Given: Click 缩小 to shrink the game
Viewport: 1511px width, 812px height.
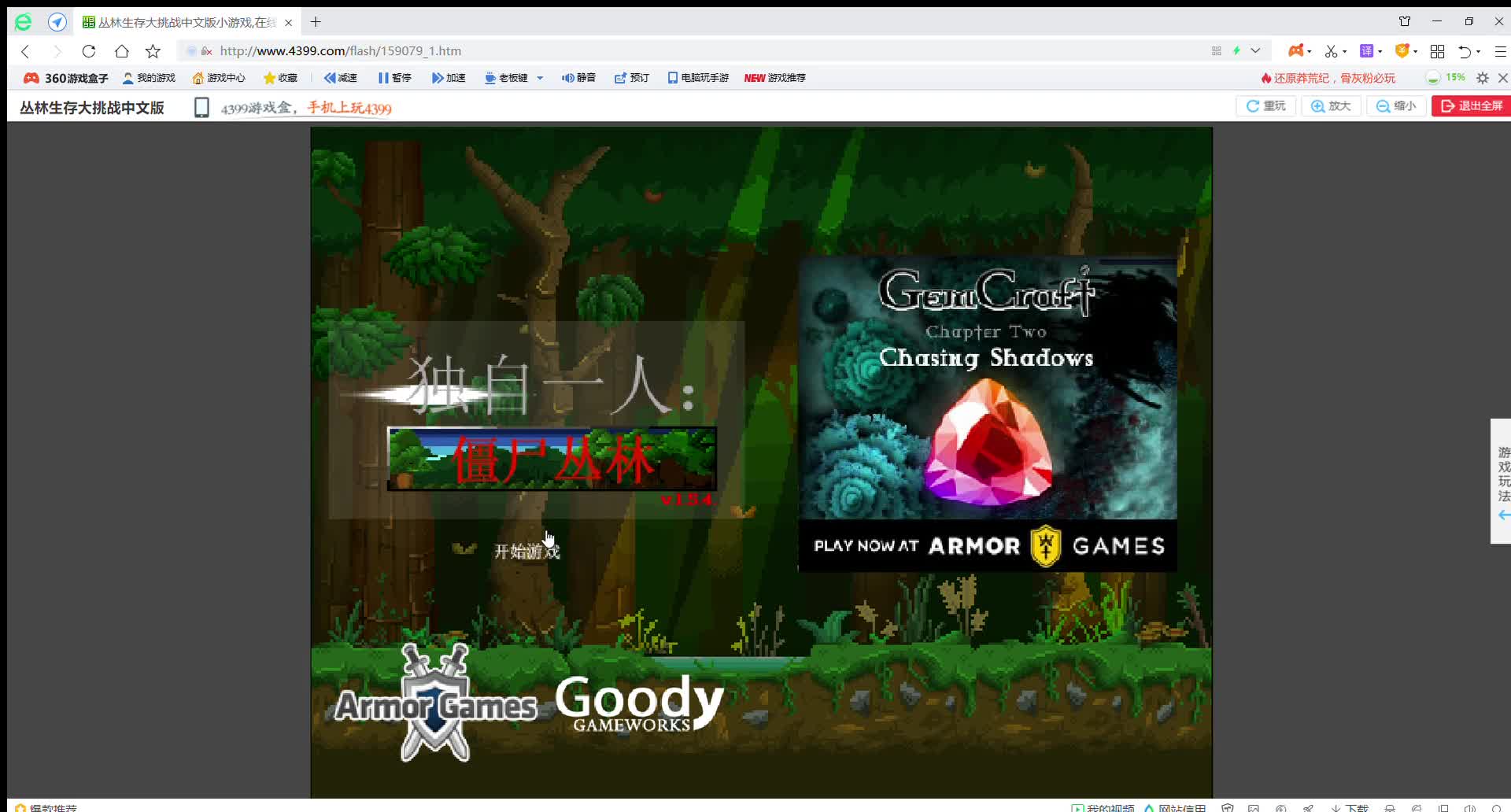Looking at the screenshot, I should 1396,106.
